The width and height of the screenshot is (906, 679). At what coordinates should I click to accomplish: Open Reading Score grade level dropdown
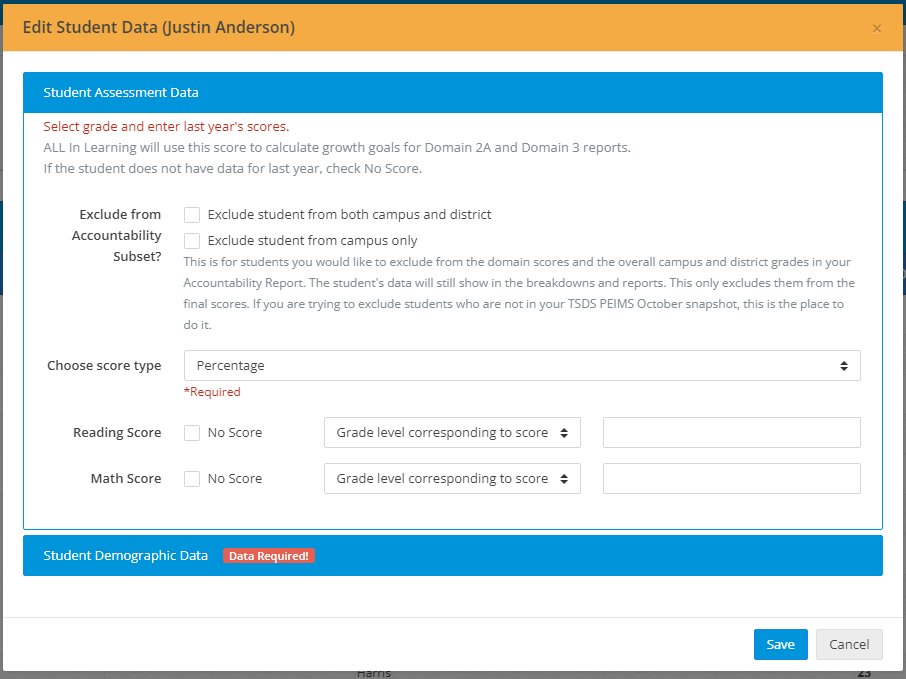click(x=452, y=433)
